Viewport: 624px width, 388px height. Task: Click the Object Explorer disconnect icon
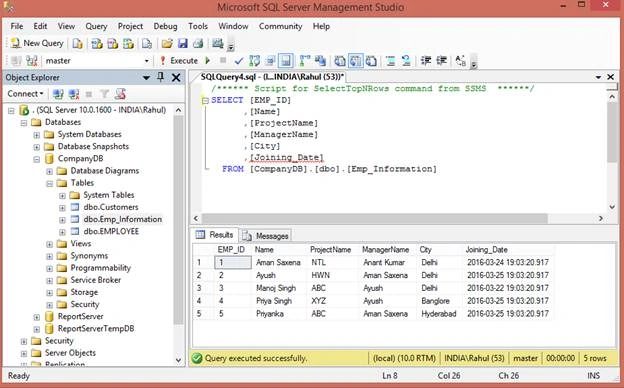(x=74, y=94)
